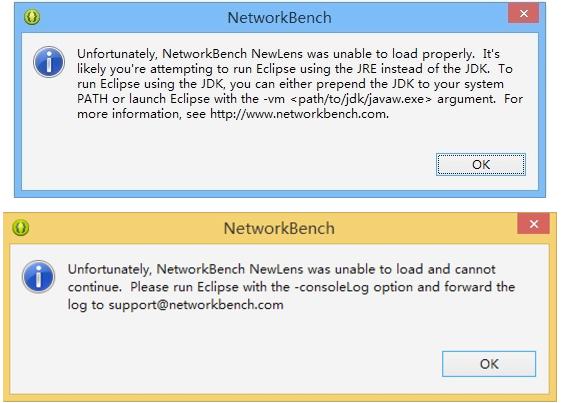This screenshot has height=403, width=563.
Task: Click the NetworkBench title on the blue title bar
Action: 279,18
